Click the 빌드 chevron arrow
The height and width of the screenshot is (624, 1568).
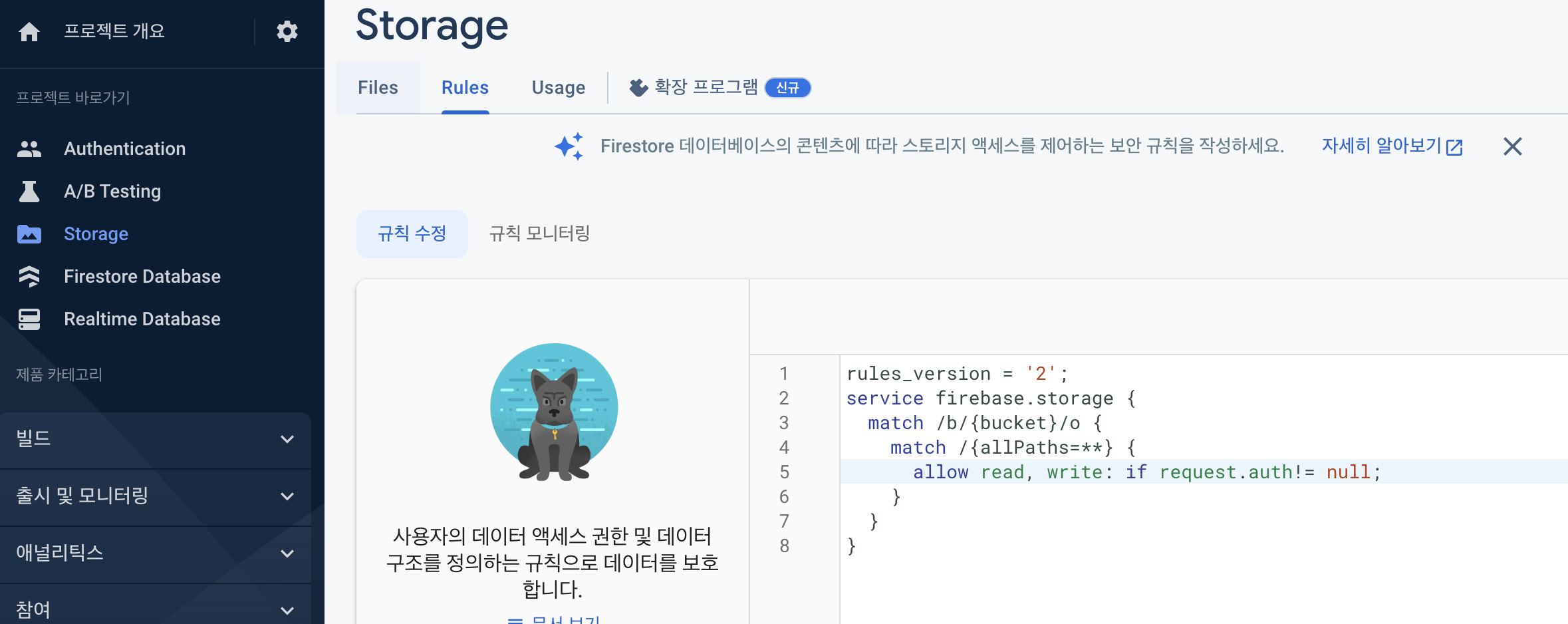coord(287,440)
